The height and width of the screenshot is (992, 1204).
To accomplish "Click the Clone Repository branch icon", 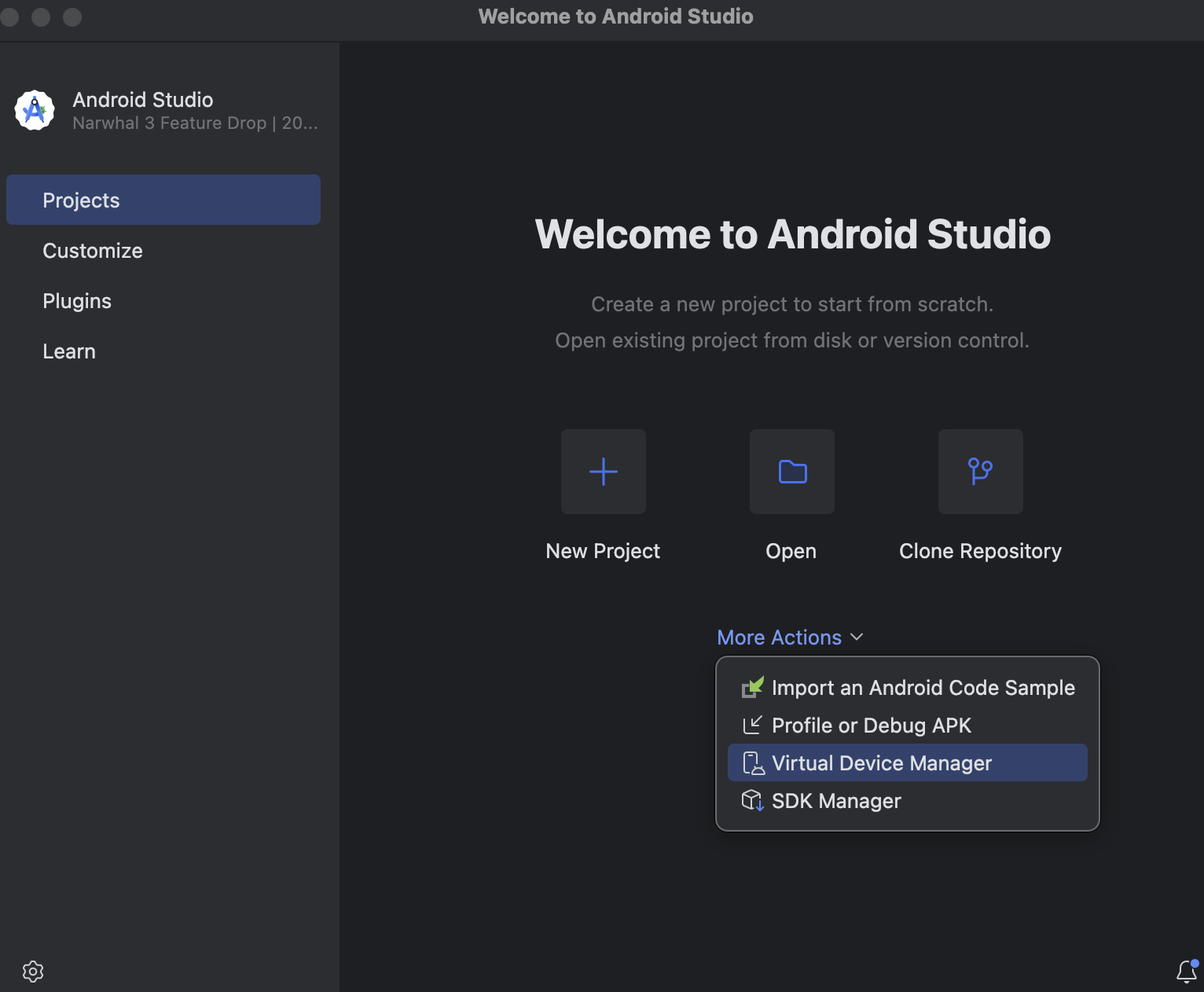I will coord(980,472).
